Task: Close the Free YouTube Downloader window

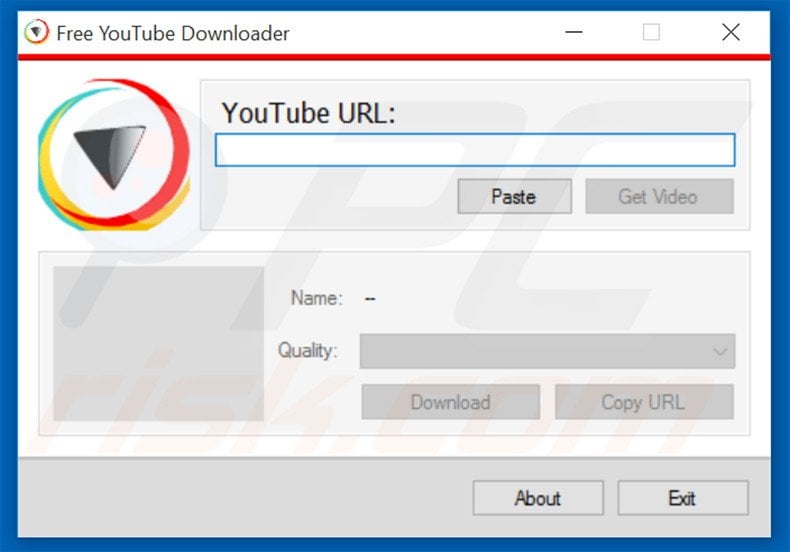Action: (x=731, y=32)
